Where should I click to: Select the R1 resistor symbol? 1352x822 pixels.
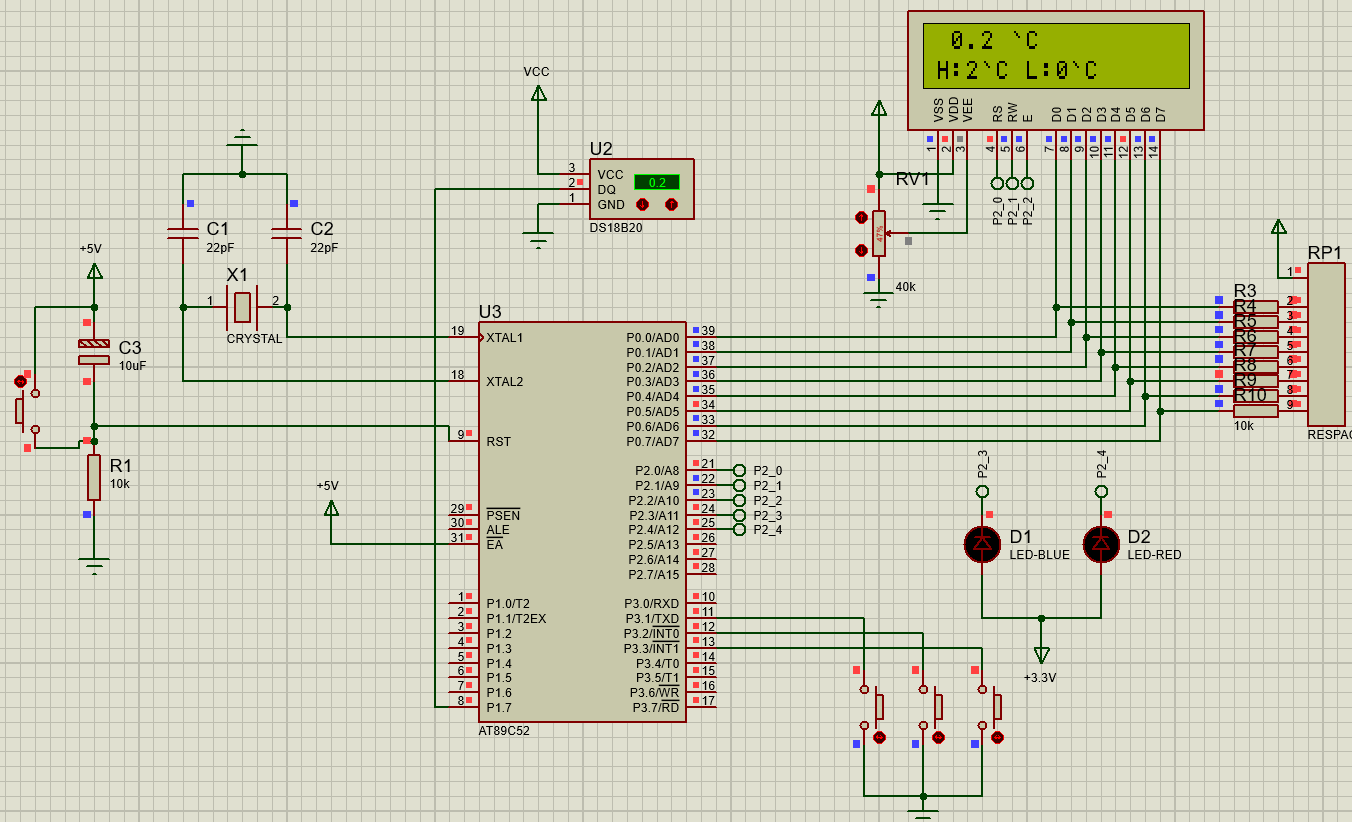(x=94, y=477)
